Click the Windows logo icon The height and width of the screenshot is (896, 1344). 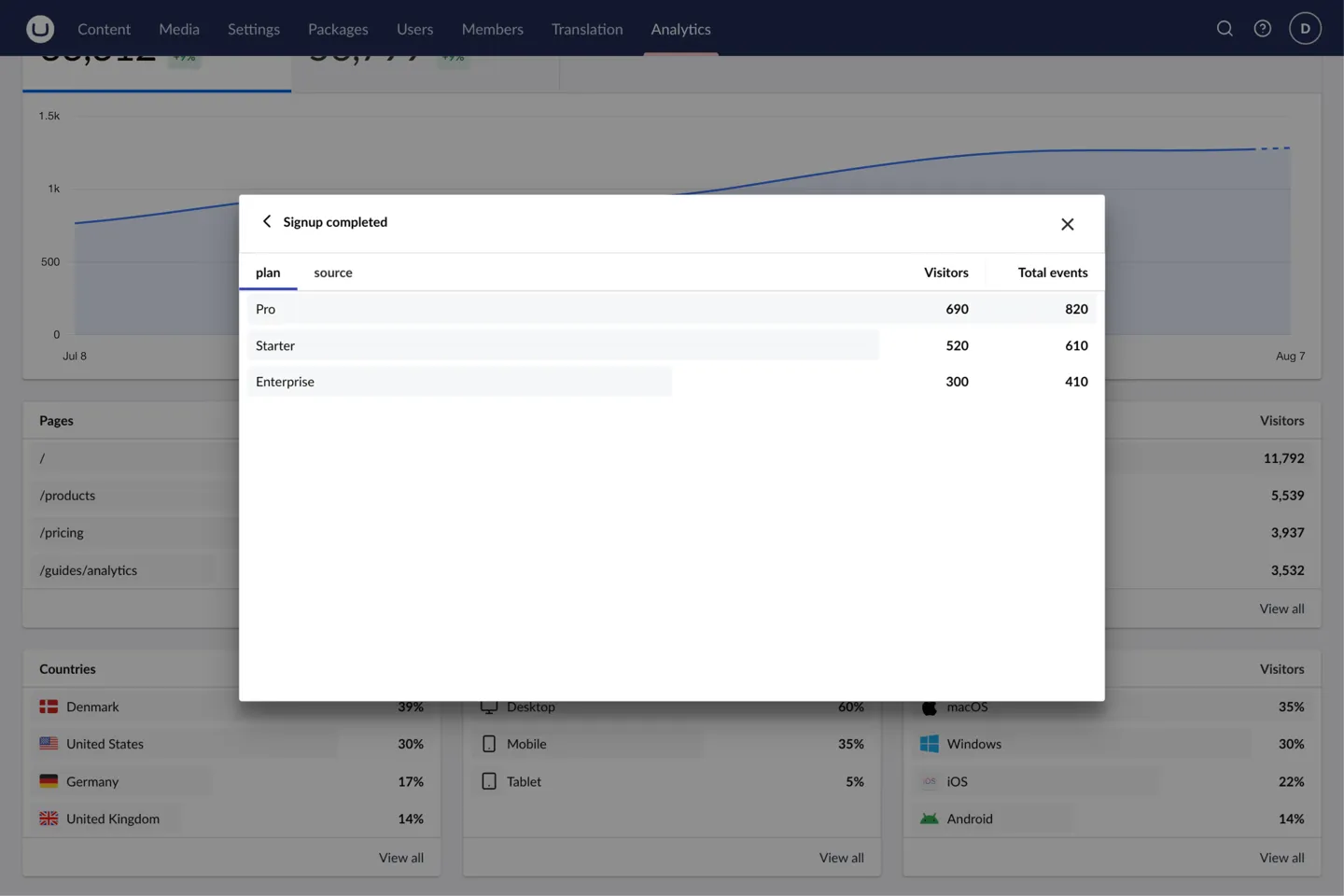click(x=929, y=744)
